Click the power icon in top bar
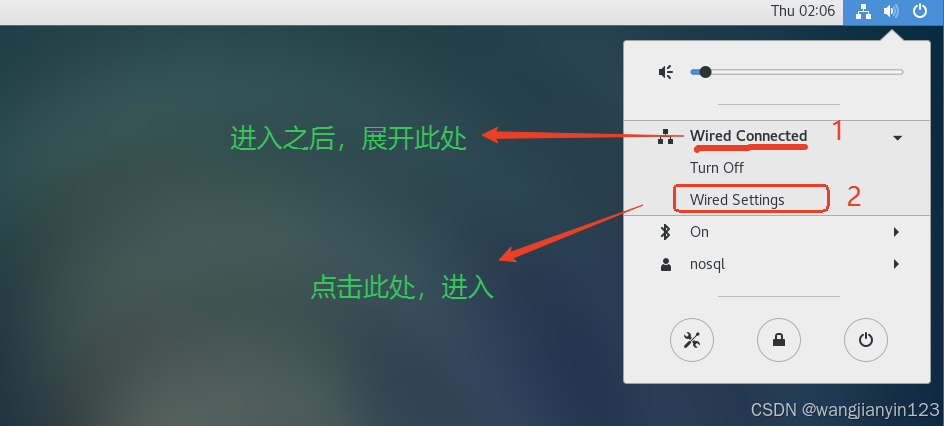This screenshot has width=944, height=426. click(920, 11)
